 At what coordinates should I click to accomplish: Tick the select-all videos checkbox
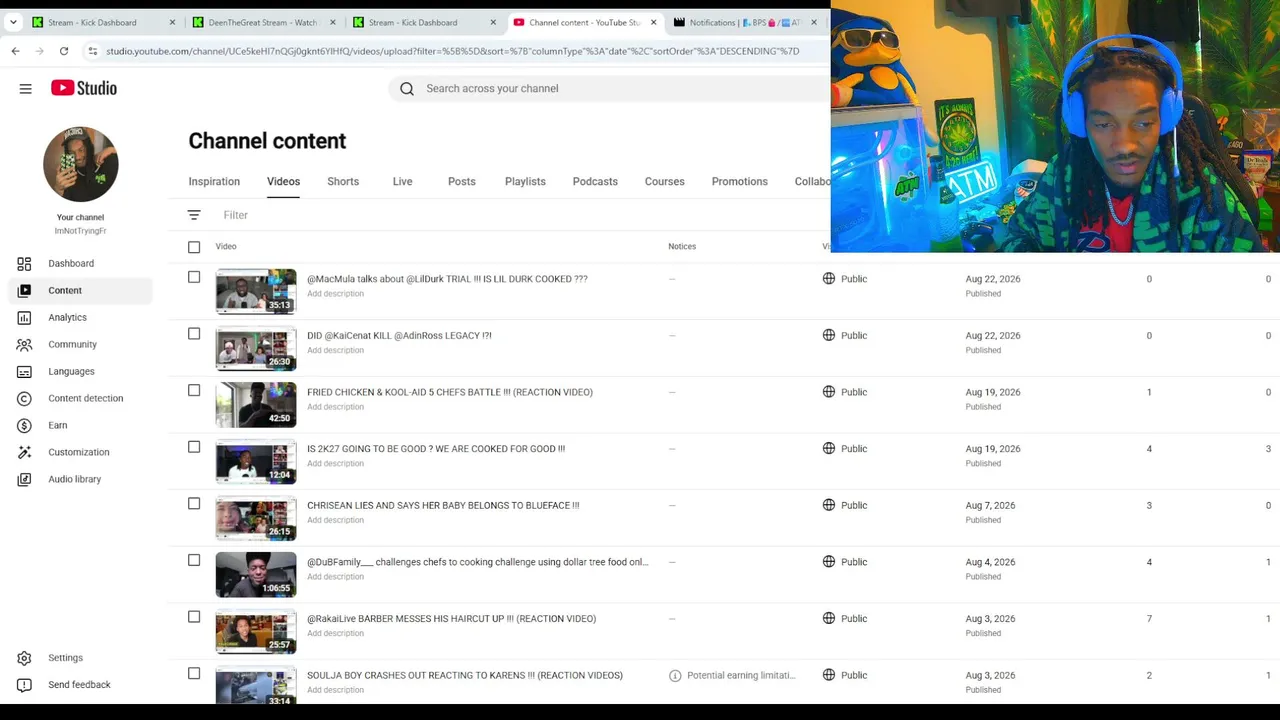pyautogui.click(x=194, y=247)
